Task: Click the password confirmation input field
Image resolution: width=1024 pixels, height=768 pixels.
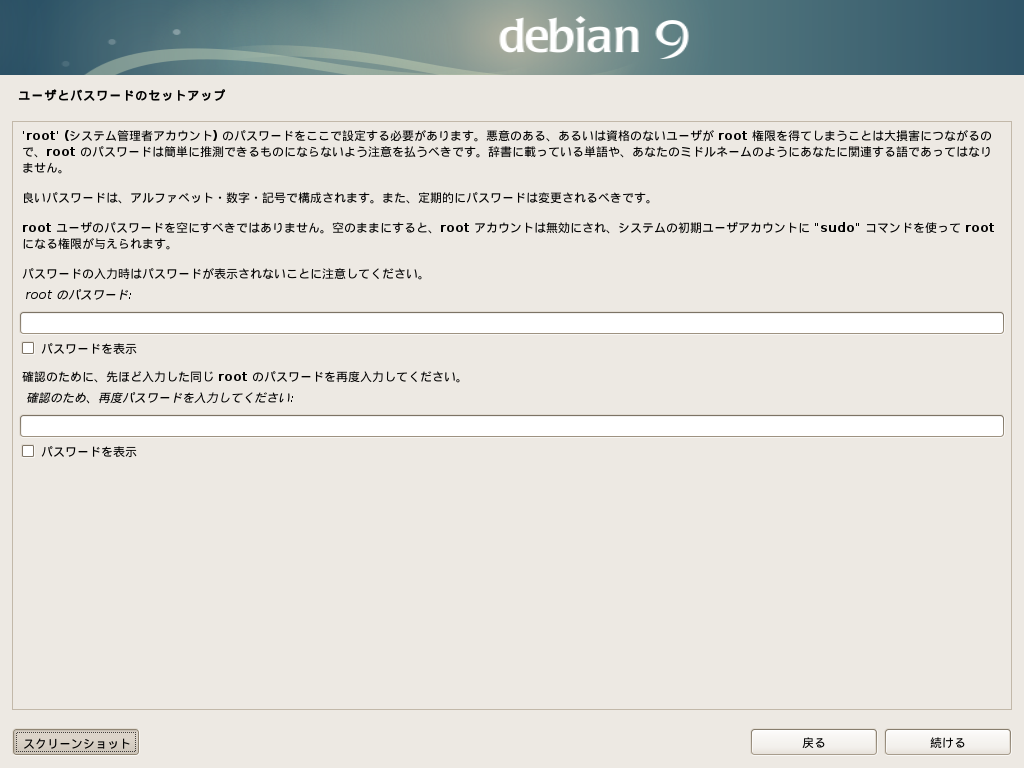Action: point(511,426)
